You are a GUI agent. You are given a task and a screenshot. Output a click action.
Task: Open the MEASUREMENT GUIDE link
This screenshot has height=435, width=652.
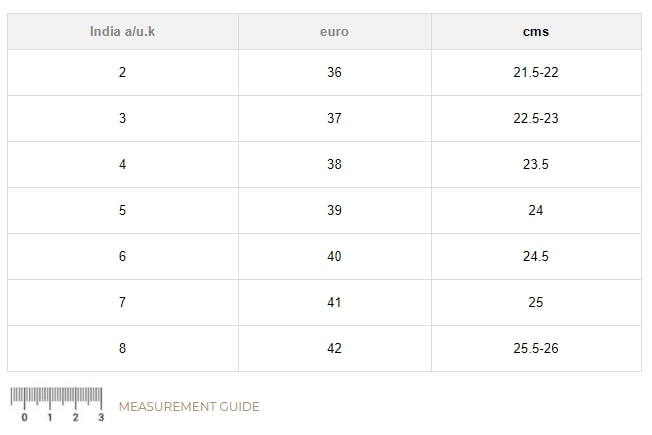click(x=189, y=407)
